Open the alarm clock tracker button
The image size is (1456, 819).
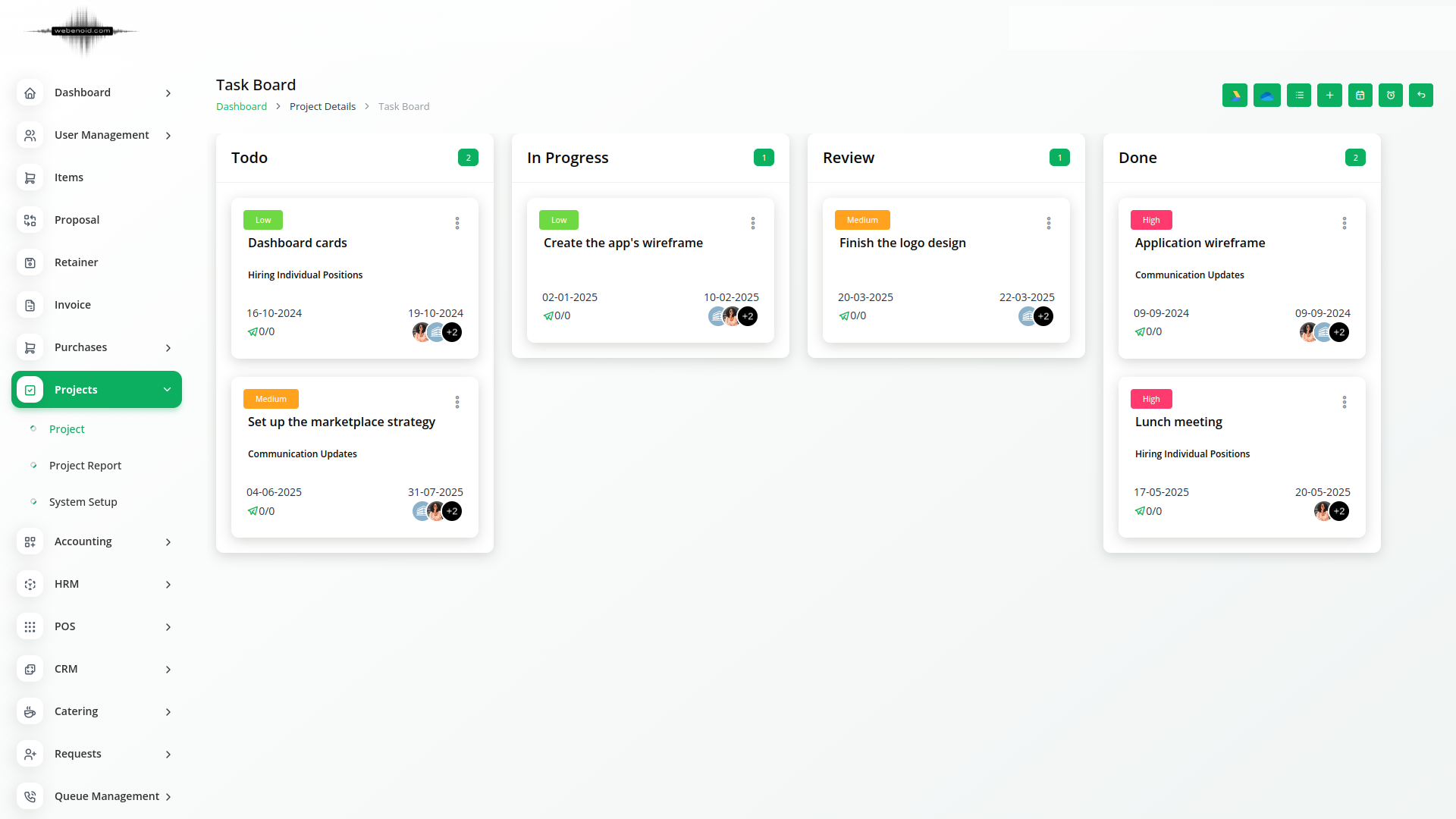tap(1391, 96)
